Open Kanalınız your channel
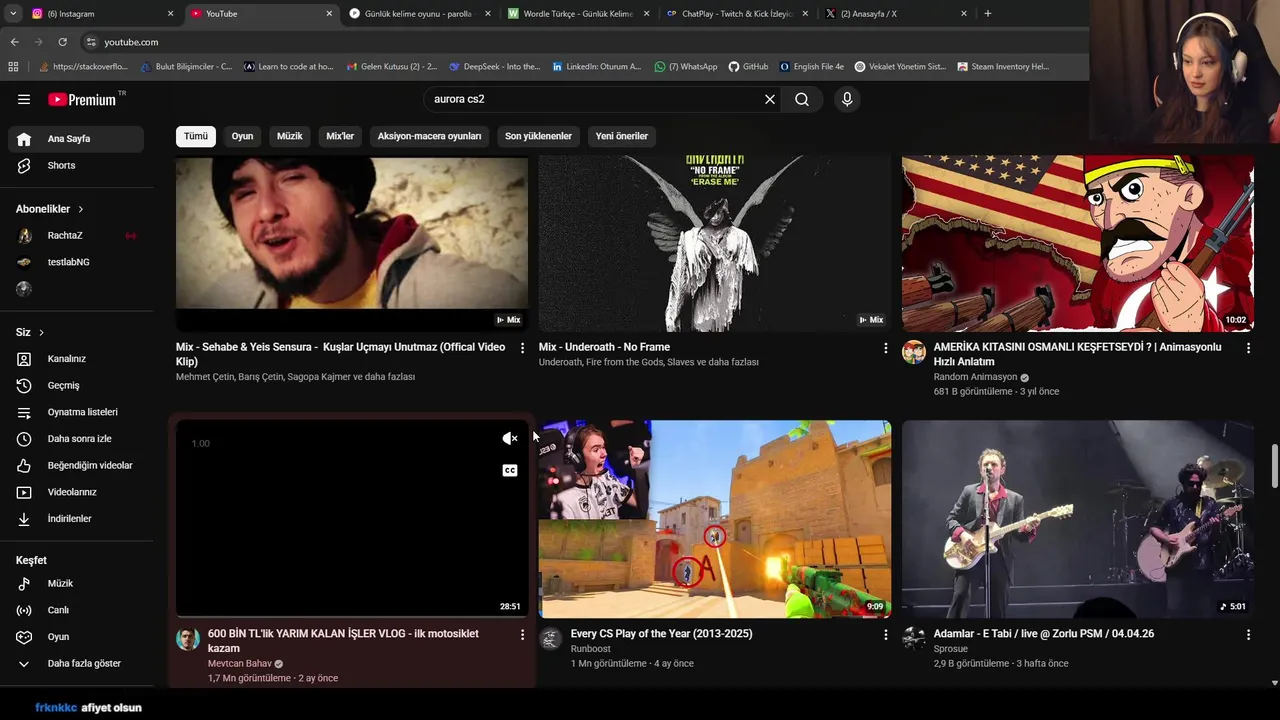This screenshot has width=1280, height=720. click(76, 359)
